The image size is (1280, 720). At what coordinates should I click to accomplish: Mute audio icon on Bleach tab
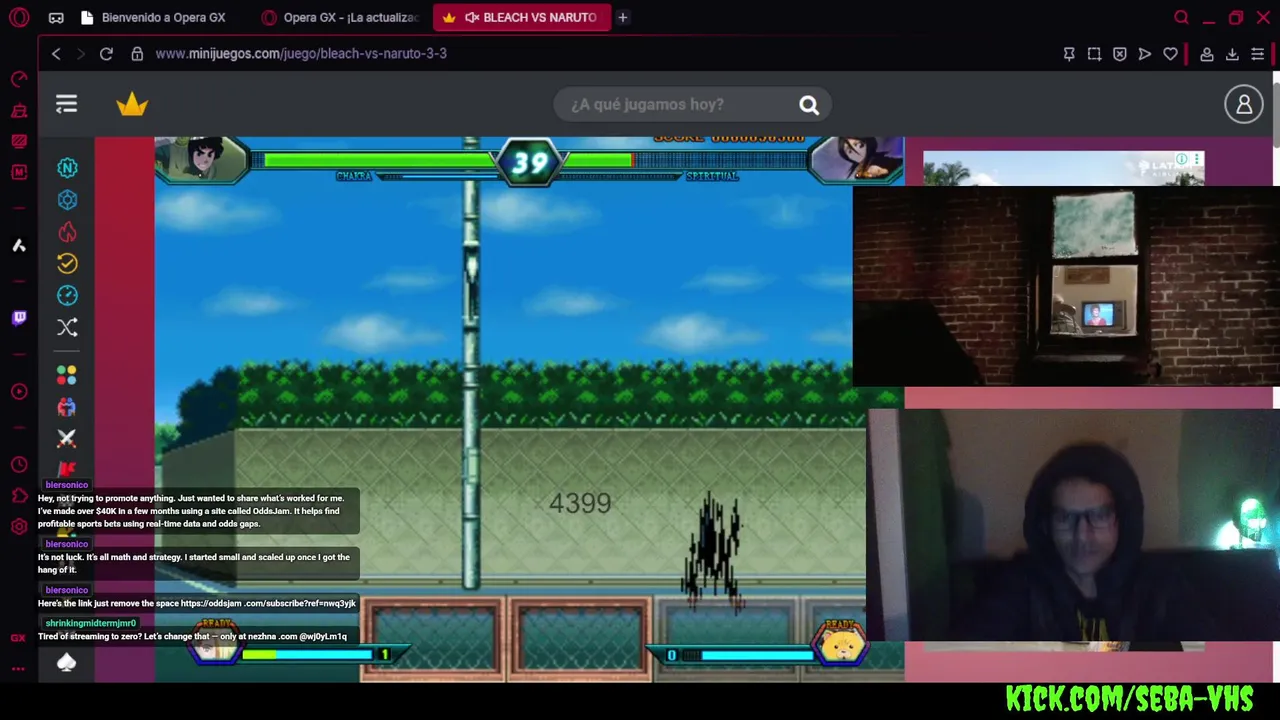472,17
